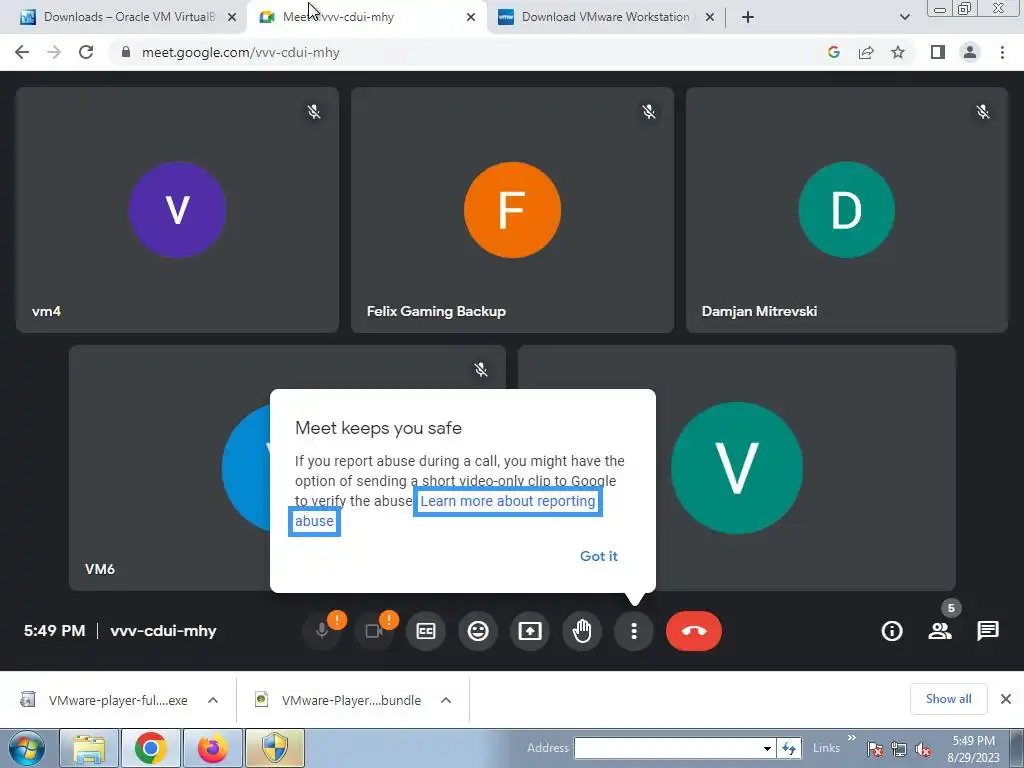The width and height of the screenshot is (1024, 768).
Task: Click the browser forward arrow
Action: pos(54,52)
